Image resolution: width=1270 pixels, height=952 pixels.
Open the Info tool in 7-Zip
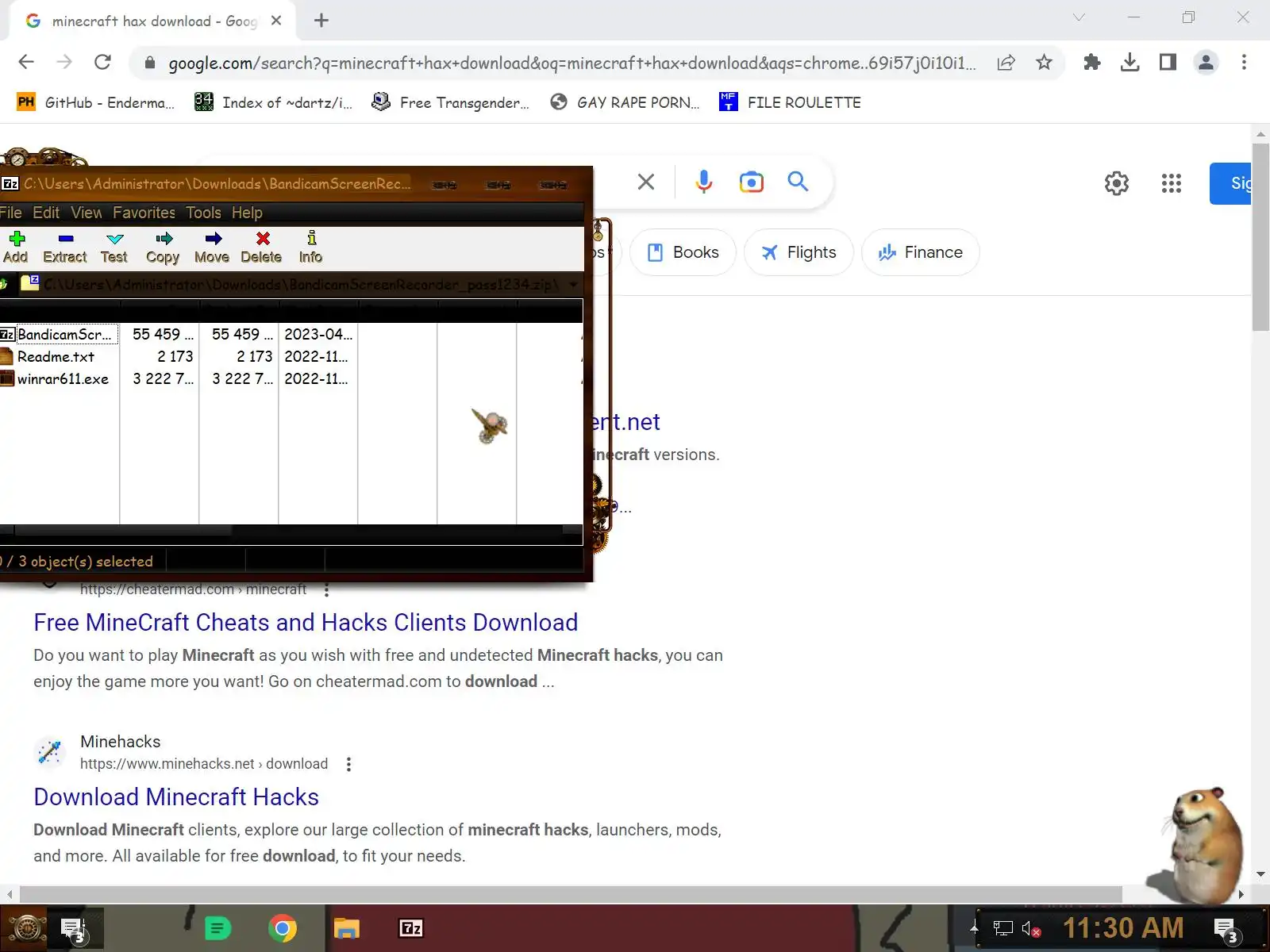tap(310, 247)
